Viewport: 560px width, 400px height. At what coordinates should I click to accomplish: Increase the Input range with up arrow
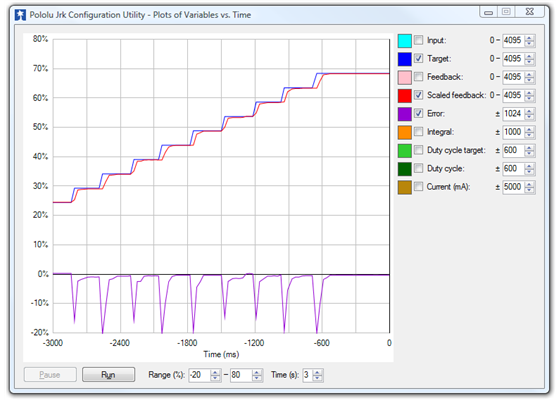529,38
